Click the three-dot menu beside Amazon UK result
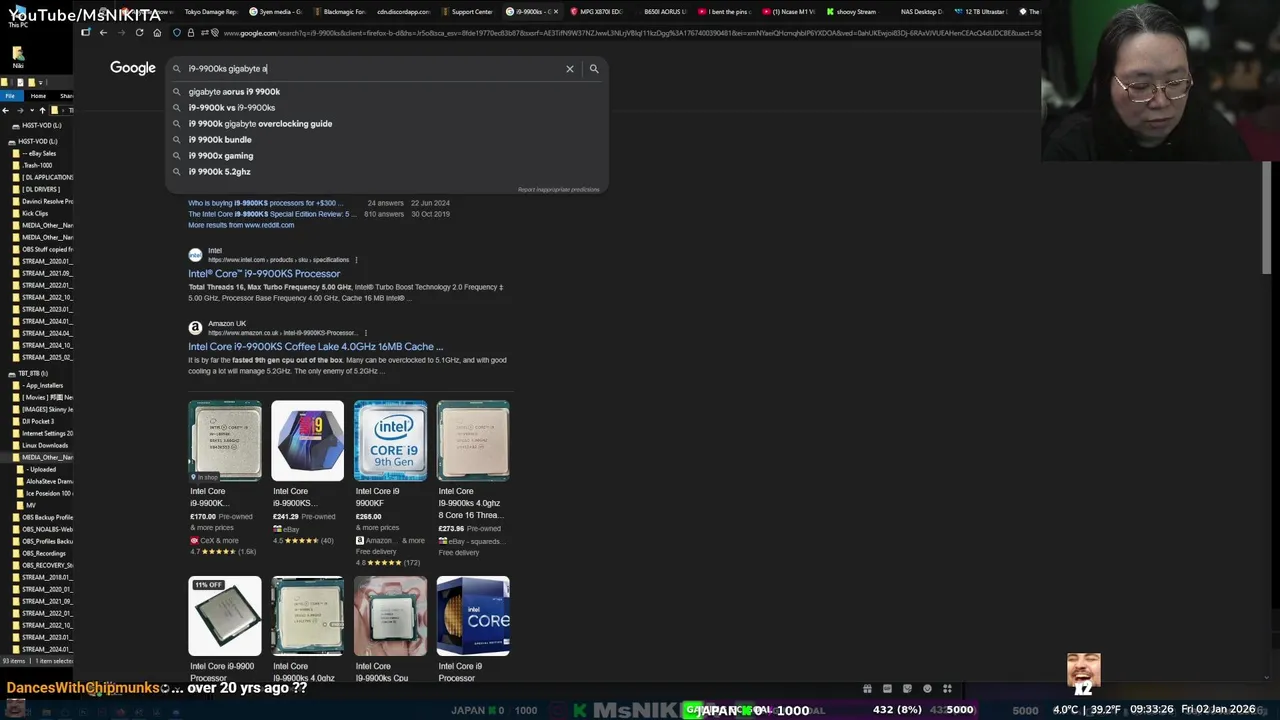Screen dimensions: 1280x720 [x=365, y=333]
